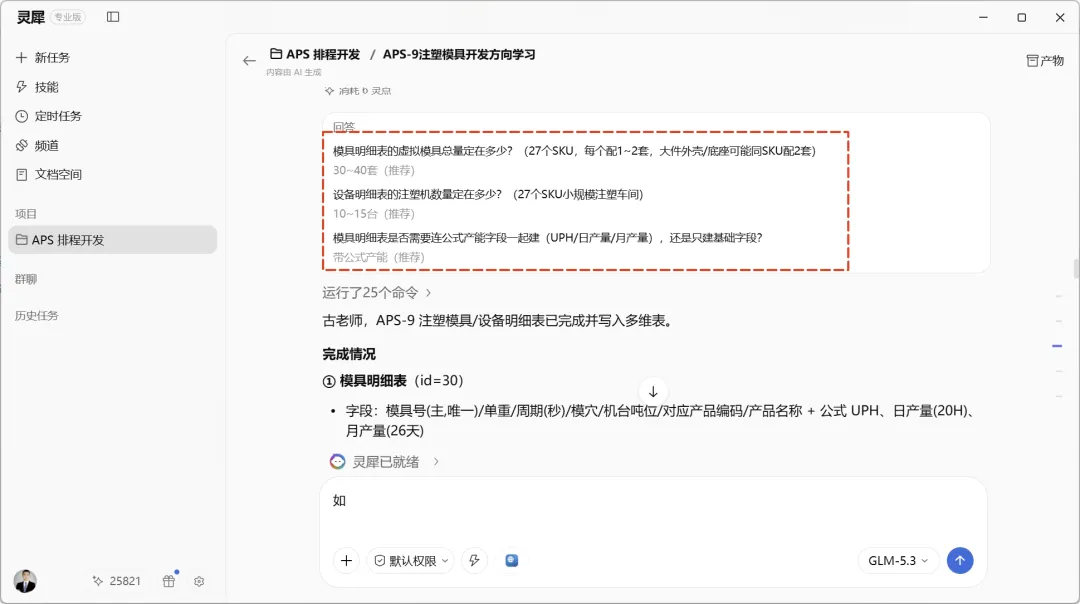This screenshot has width=1080, height=604.
Task: Click the blue active marker in message outline
Action: 1057,346
